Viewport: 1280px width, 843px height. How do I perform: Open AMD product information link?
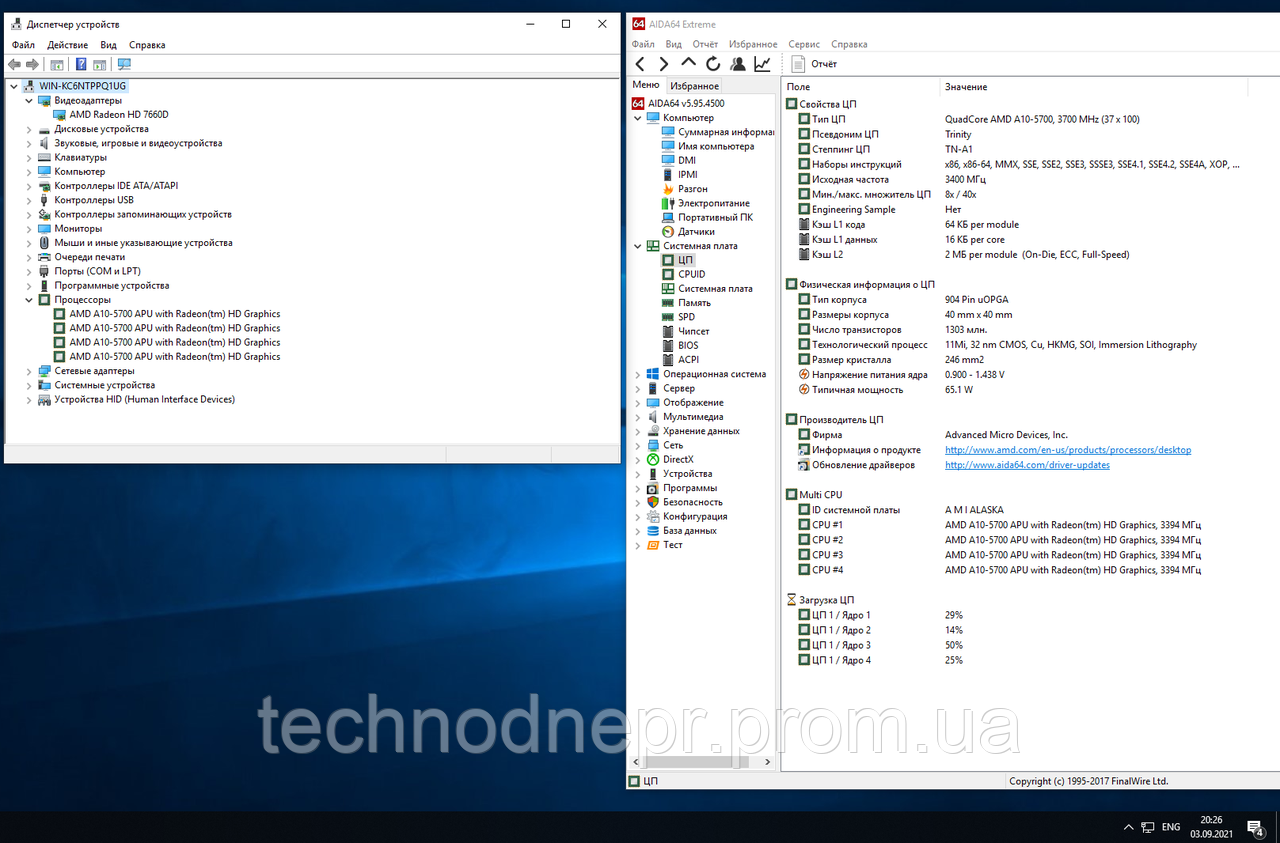coord(1068,450)
